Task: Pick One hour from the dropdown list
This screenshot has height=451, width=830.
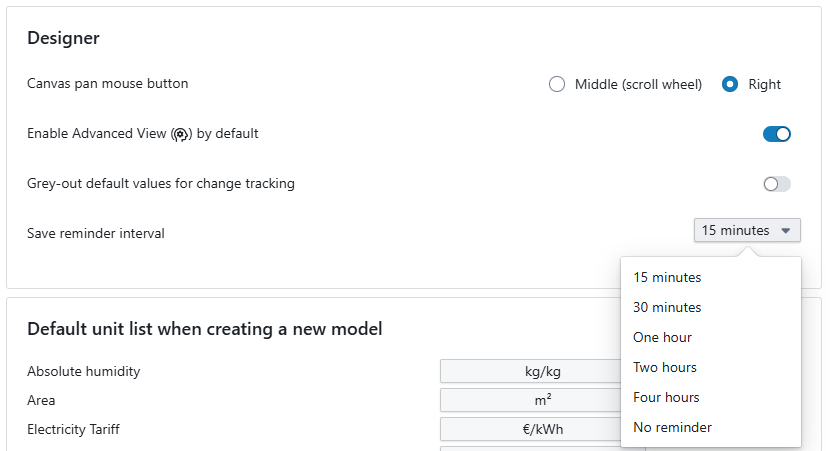Action: (x=662, y=337)
